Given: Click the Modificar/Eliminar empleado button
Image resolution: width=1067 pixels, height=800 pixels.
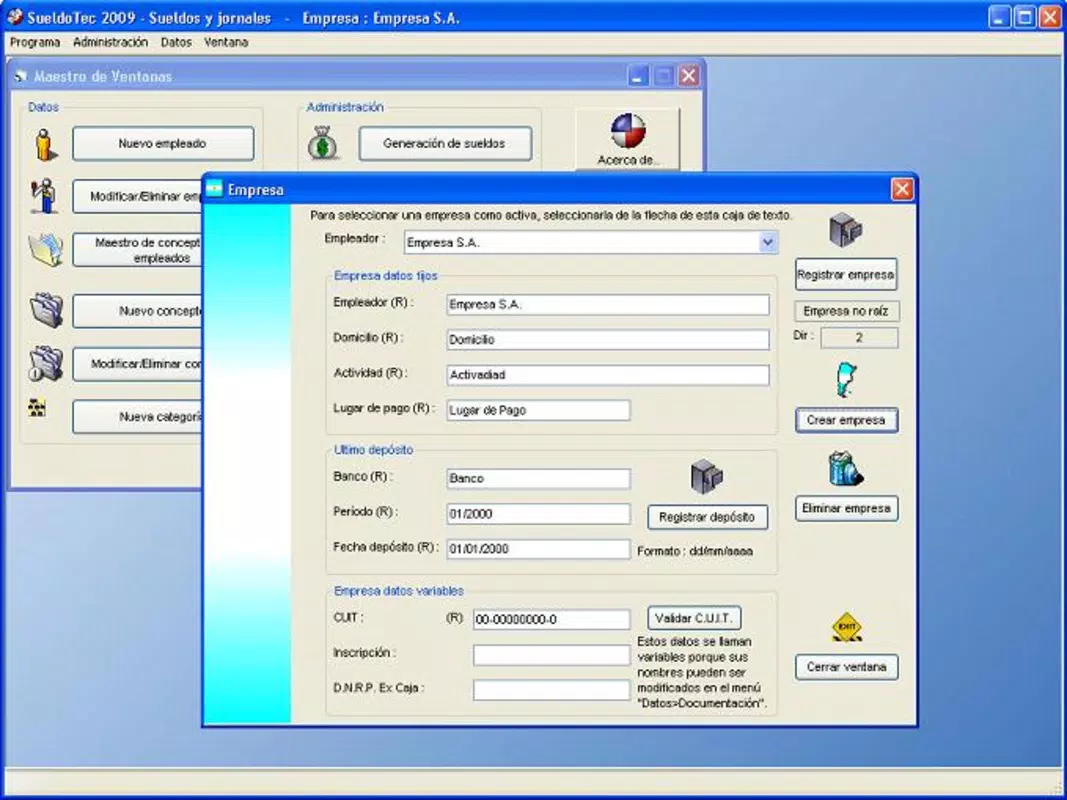Looking at the screenshot, I should pyautogui.click(x=138, y=197).
